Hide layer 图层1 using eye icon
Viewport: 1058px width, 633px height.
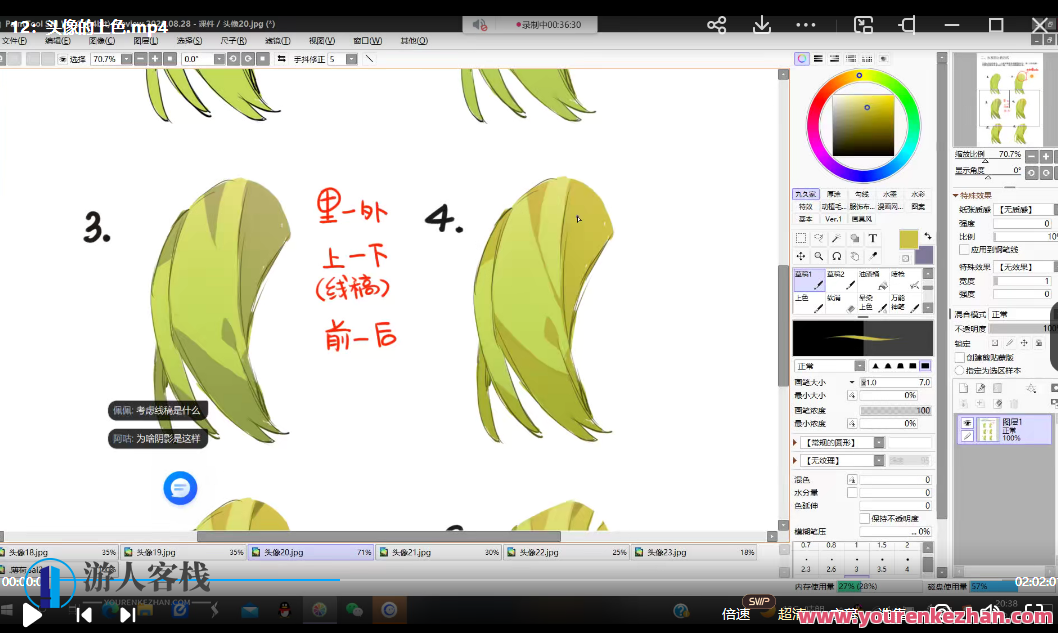[x=967, y=423]
